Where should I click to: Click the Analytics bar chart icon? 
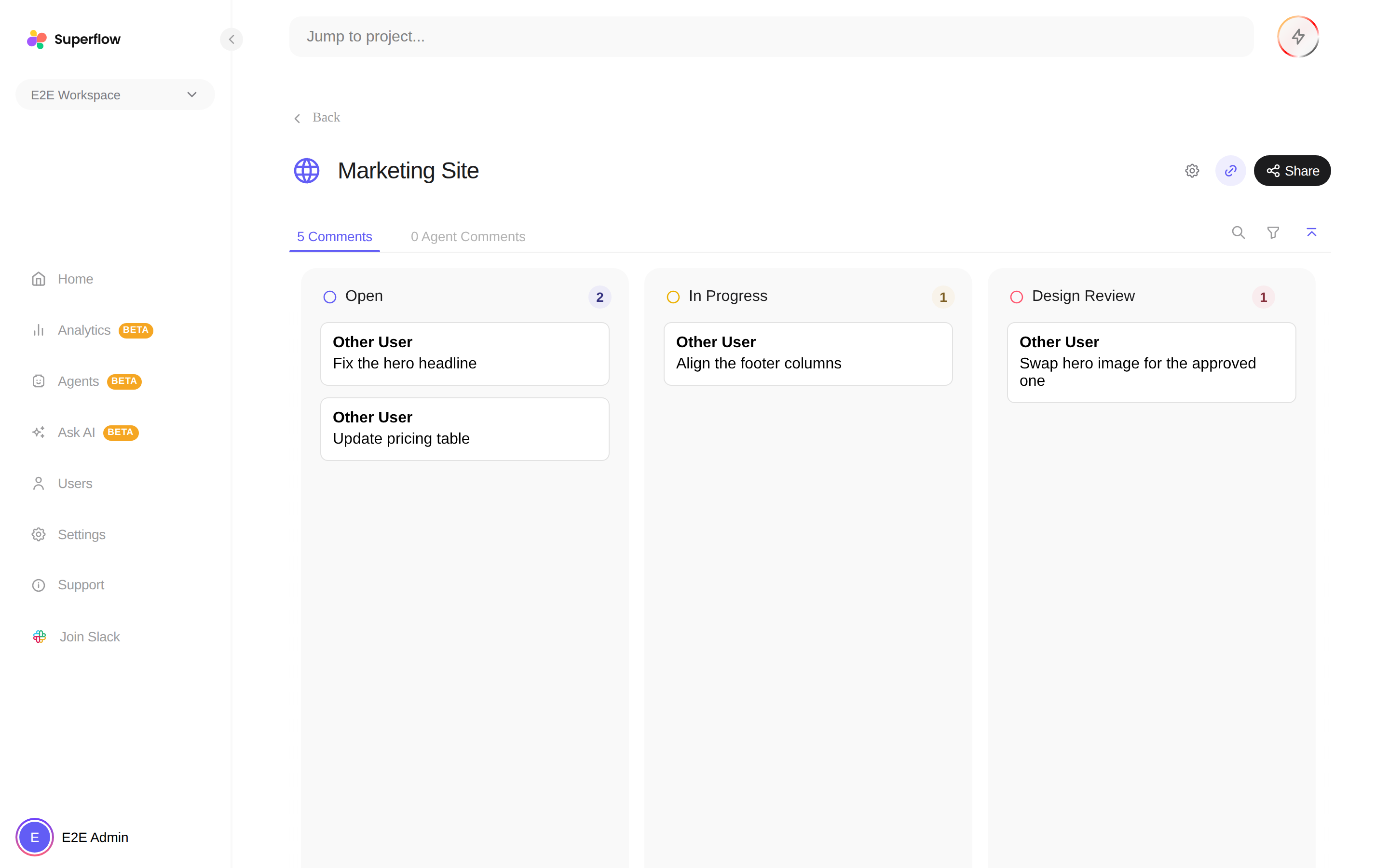coord(39,330)
